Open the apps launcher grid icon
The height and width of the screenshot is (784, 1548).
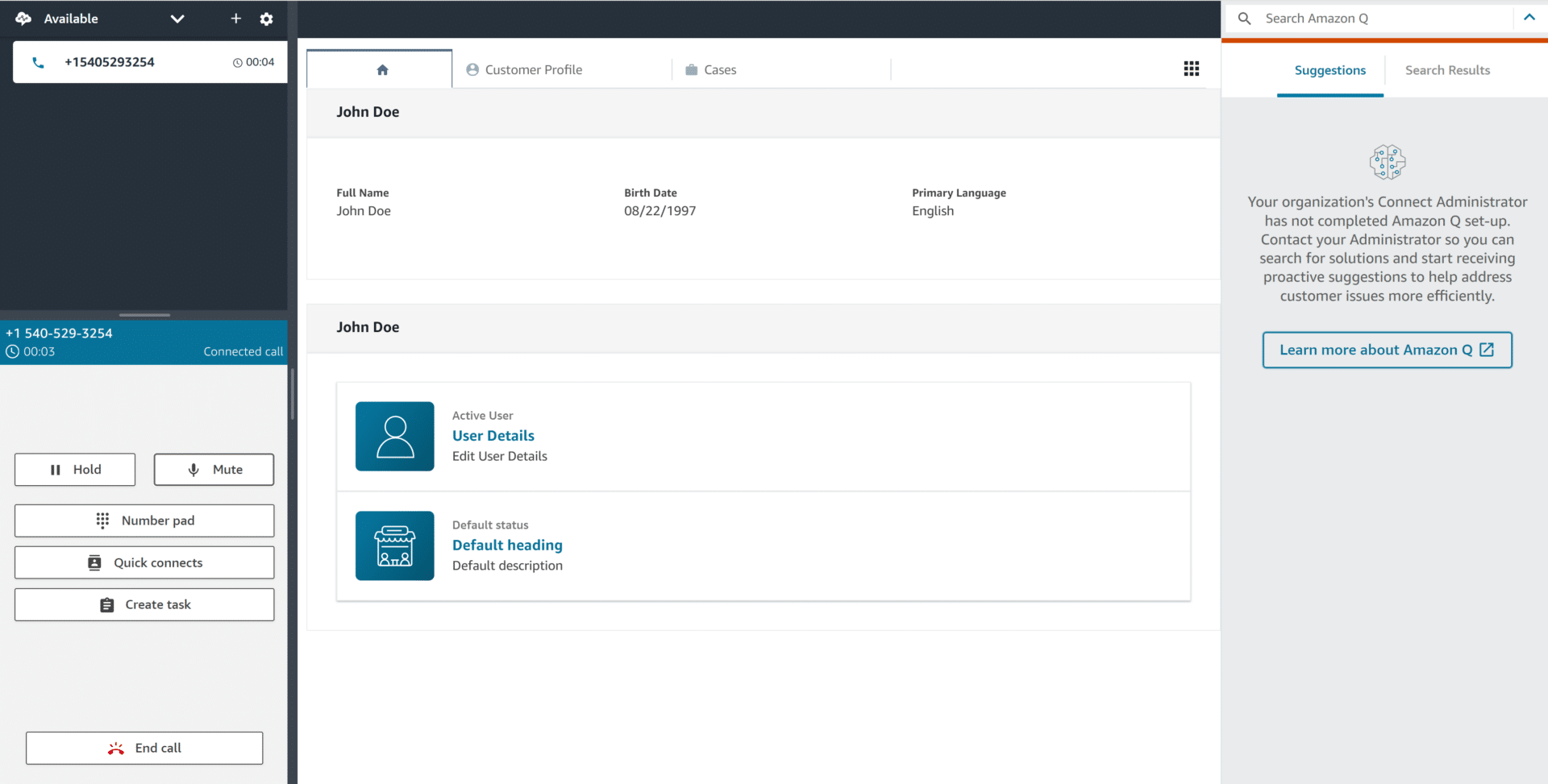click(x=1192, y=68)
